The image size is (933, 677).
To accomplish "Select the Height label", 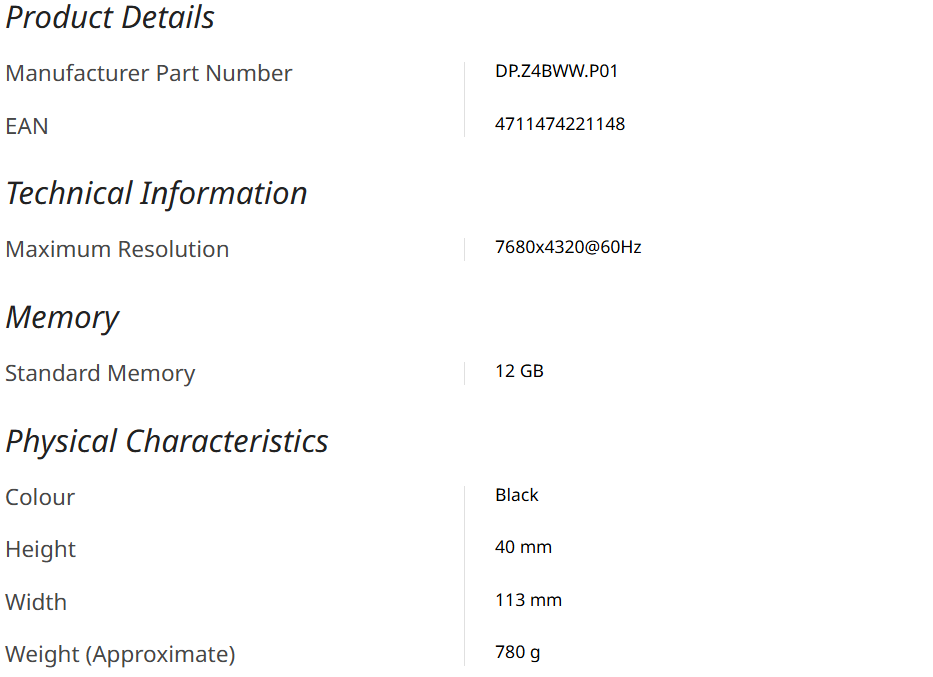I will pyautogui.click(x=41, y=549).
